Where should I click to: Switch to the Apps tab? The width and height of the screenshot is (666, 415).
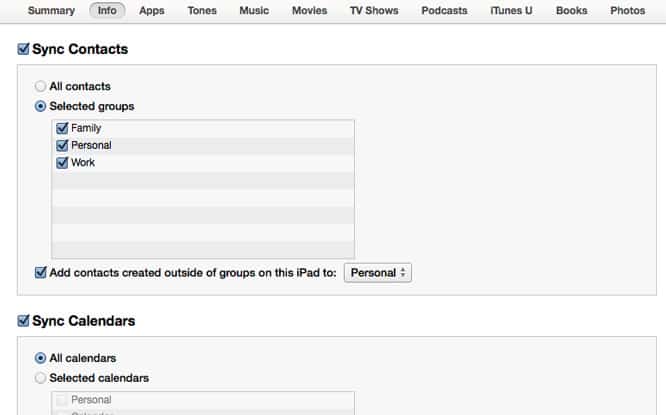(152, 11)
